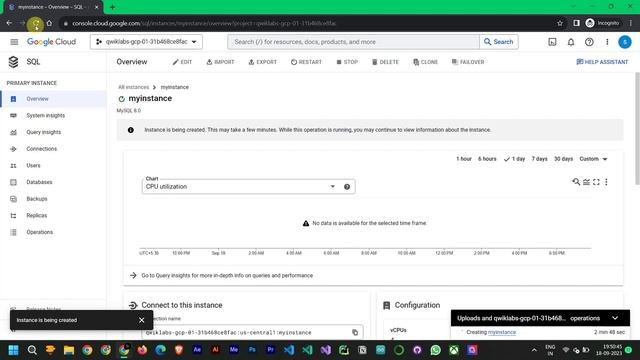Activate Cloud Shell icon
The height and width of the screenshot is (360, 640).
tap(552, 42)
